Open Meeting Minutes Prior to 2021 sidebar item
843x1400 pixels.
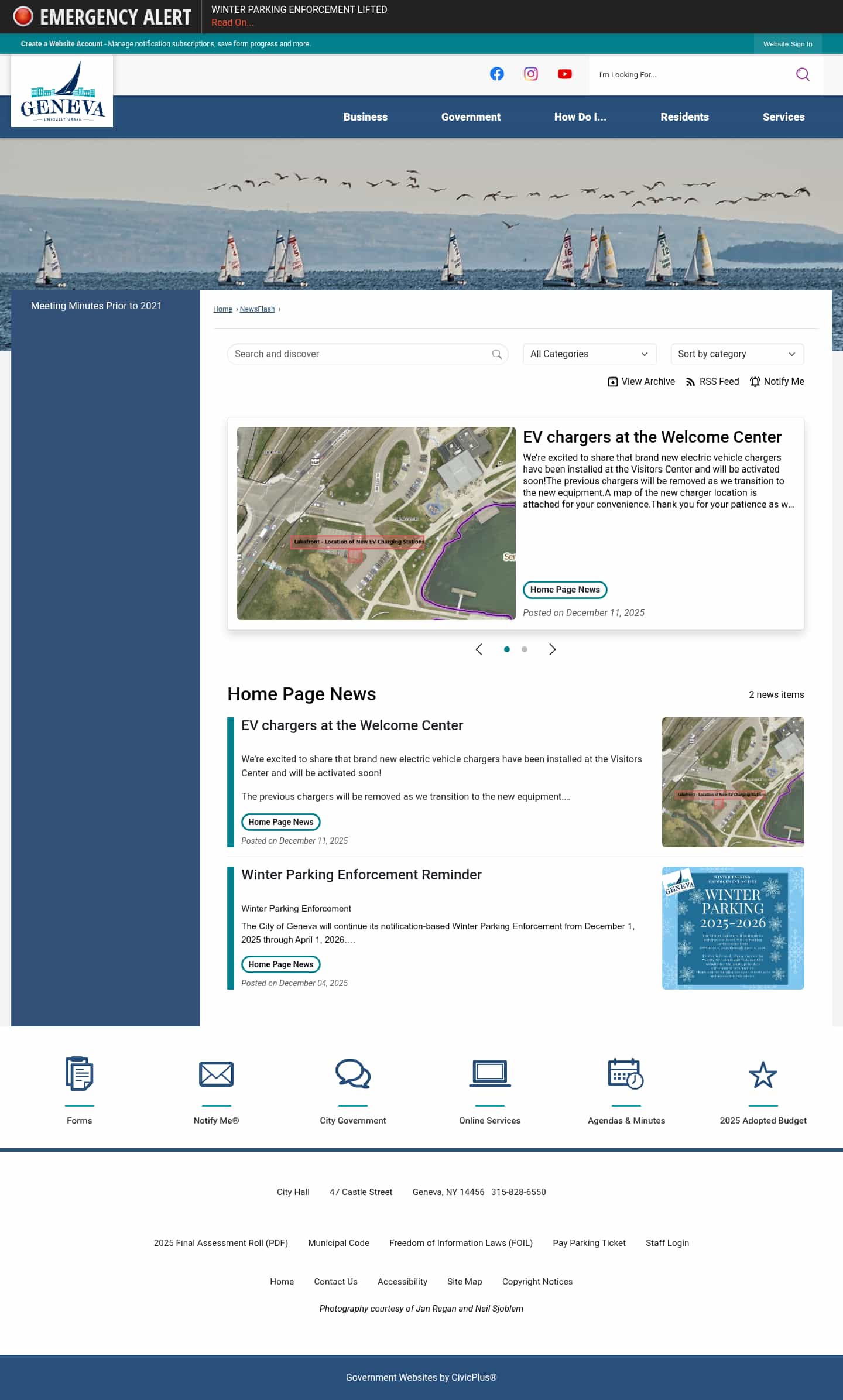tap(96, 306)
